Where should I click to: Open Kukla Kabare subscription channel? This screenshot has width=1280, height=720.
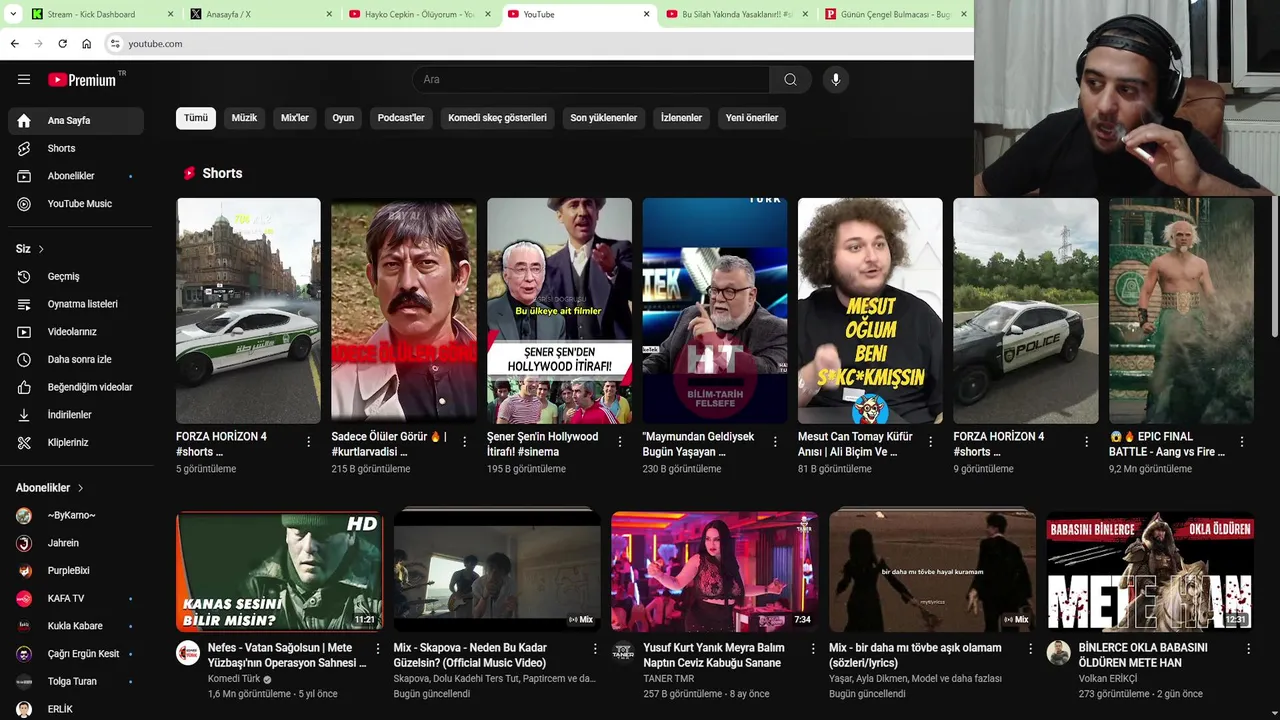coord(76,626)
